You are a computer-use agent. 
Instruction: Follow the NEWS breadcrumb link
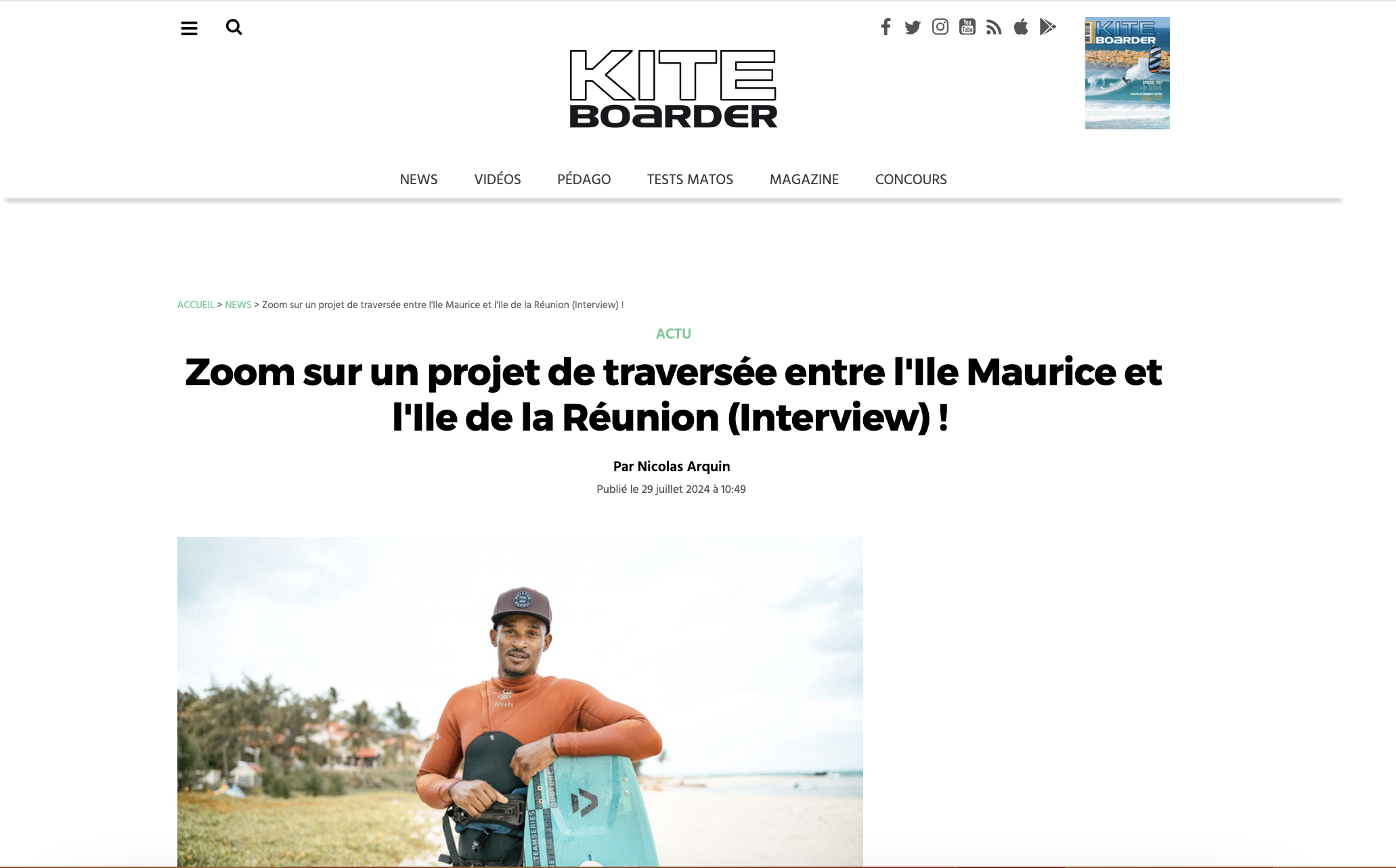238,305
